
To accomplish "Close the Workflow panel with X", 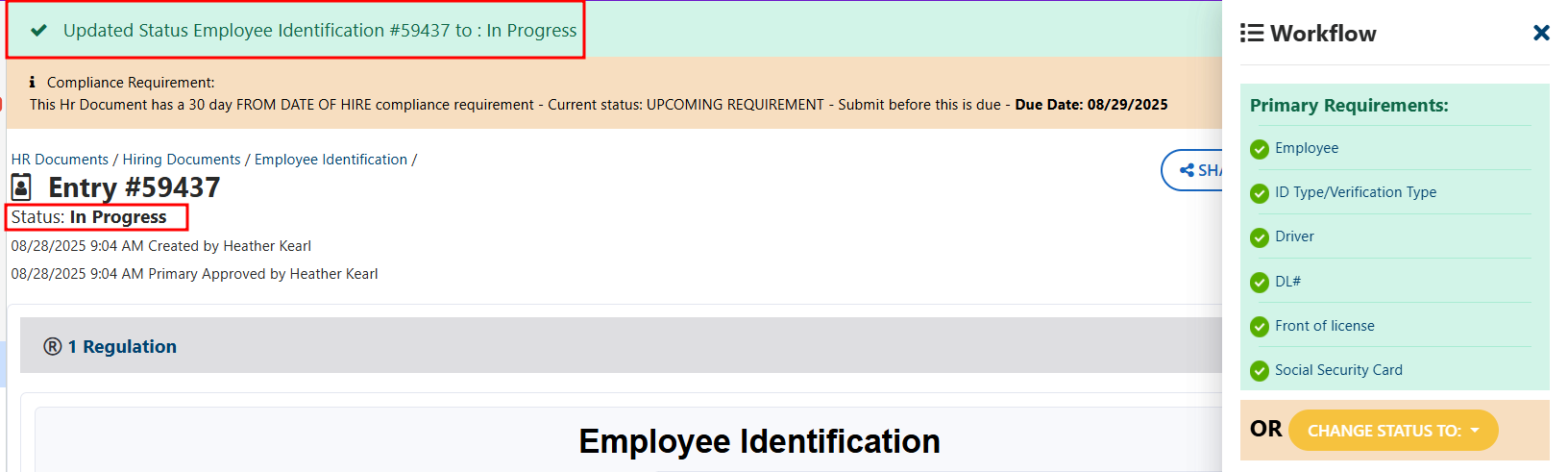I will click(x=1541, y=34).
